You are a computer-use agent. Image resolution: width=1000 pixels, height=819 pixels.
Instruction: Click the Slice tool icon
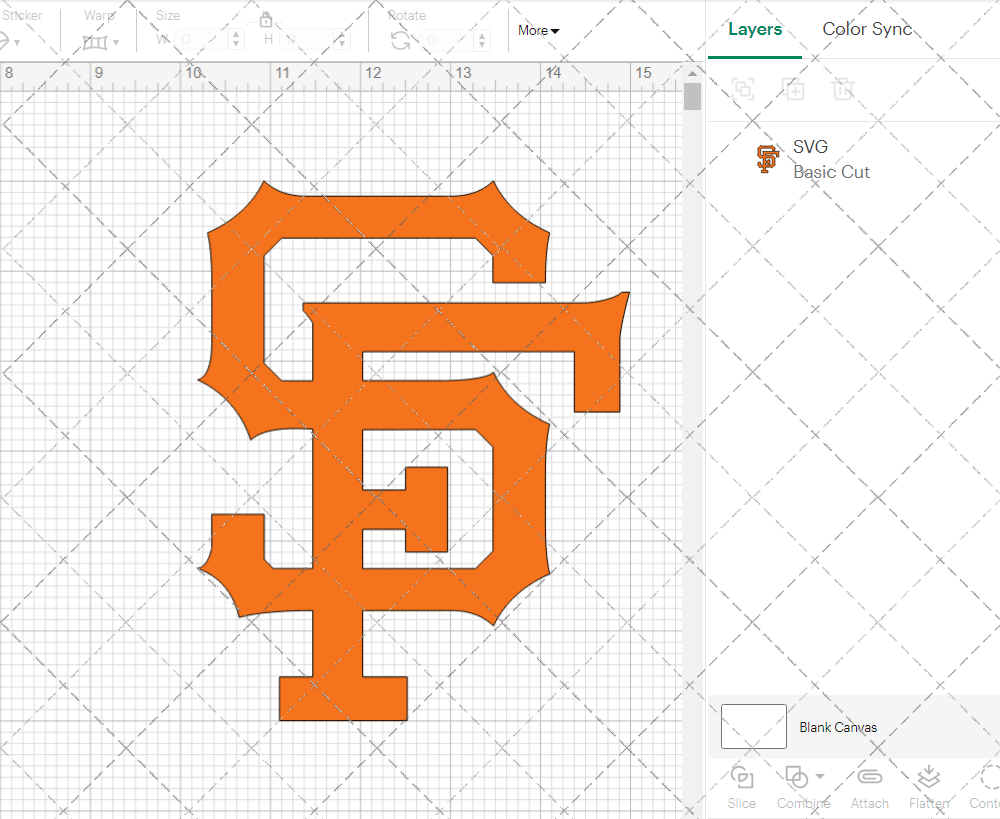pyautogui.click(x=742, y=777)
